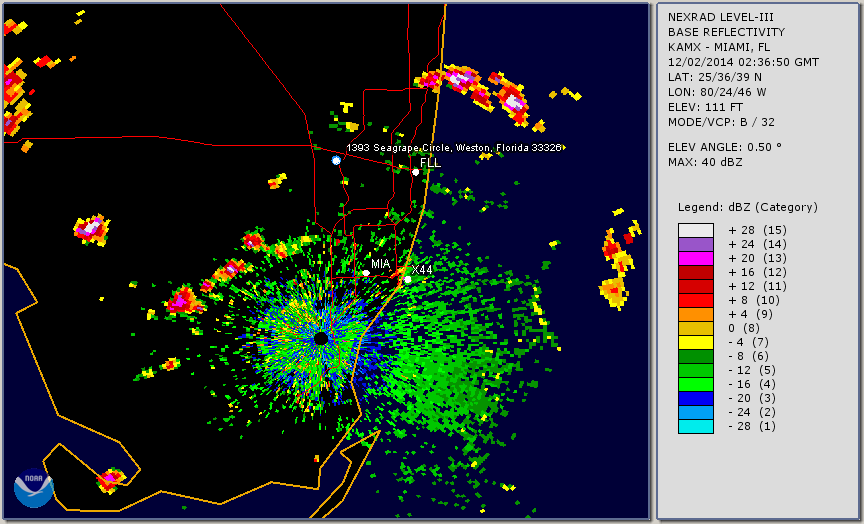Select the -28 (1) cyan legend swatch

pos(695,426)
